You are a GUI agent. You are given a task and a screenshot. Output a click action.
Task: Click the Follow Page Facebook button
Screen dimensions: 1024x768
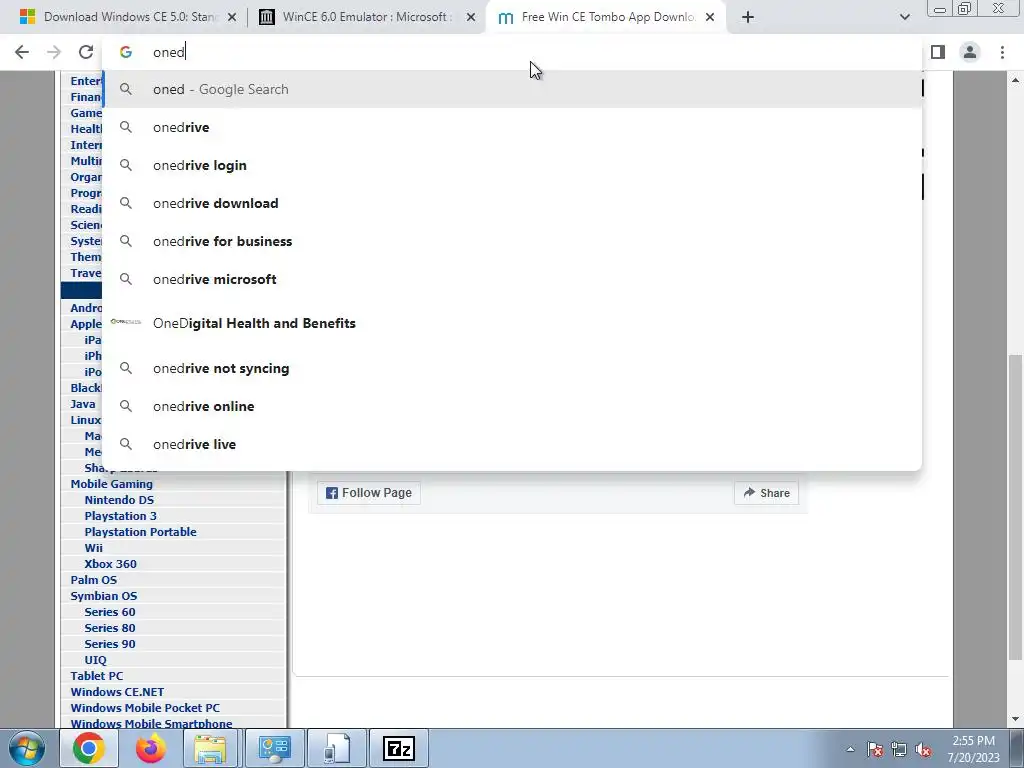369,493
